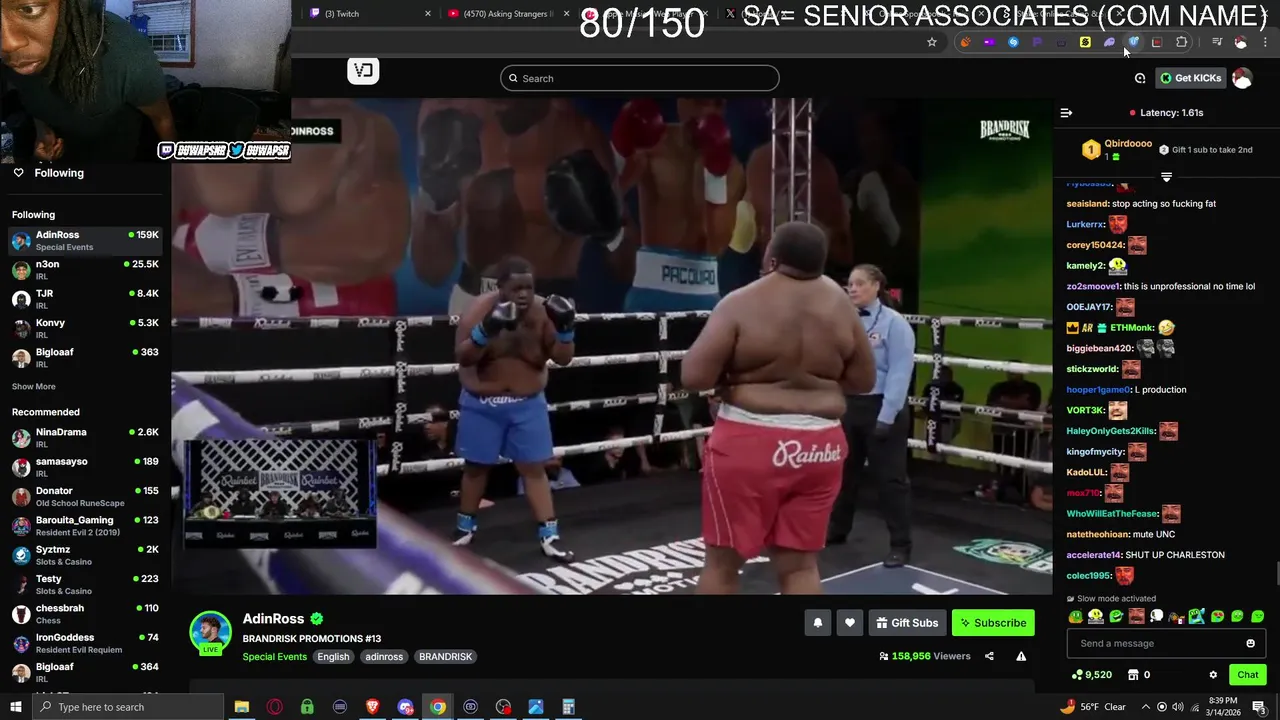Click the taskbar Type here to search box
Viewport: 1280px width, 720px height.
128,707
